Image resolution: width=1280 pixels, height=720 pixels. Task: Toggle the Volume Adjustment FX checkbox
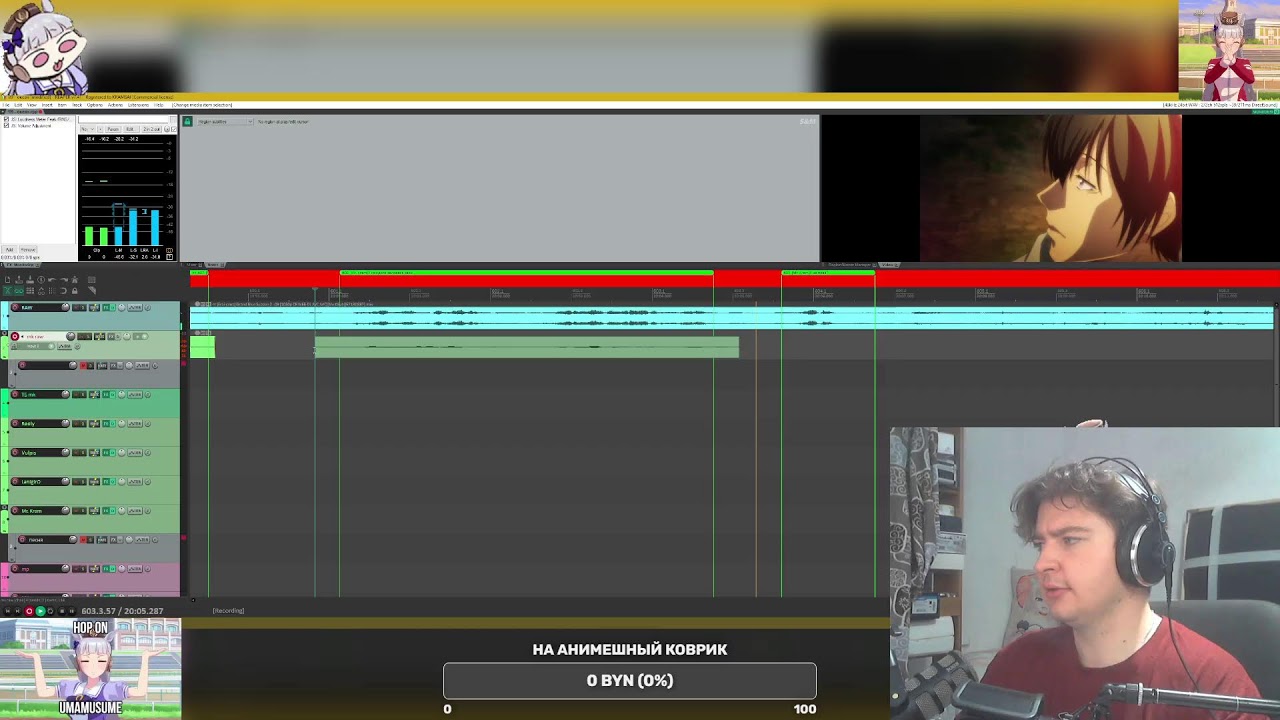(x=7, y=125)
